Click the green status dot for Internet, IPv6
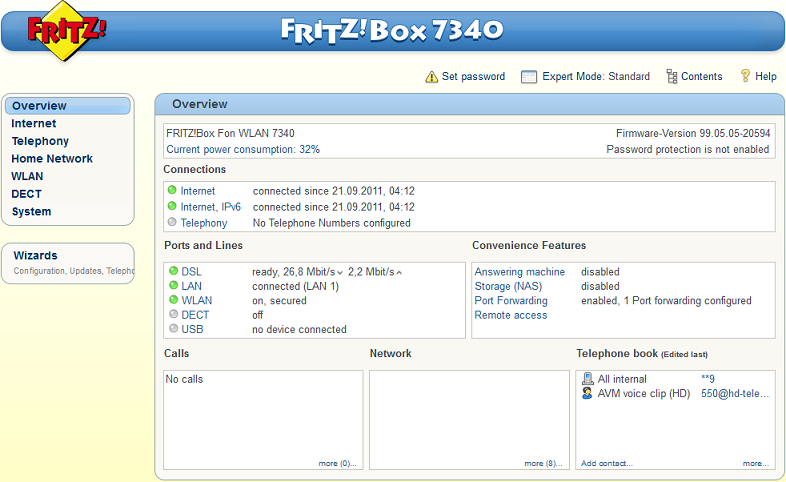 coord(172,206)
